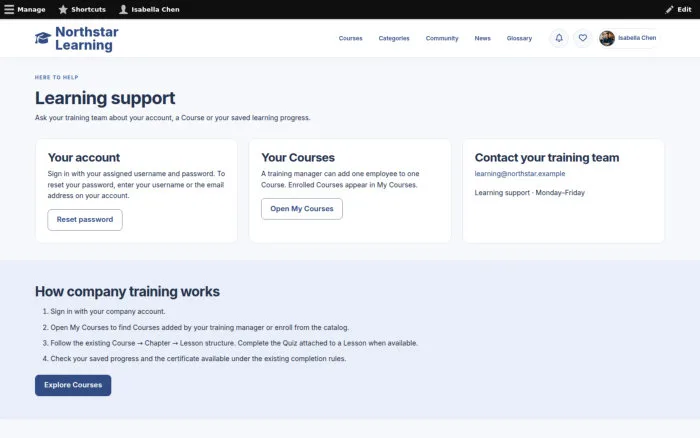Click the step starting 'Check your saved progress'
Image resolution: width=700 pixels, height=438 pixels.
pos(198,359)
